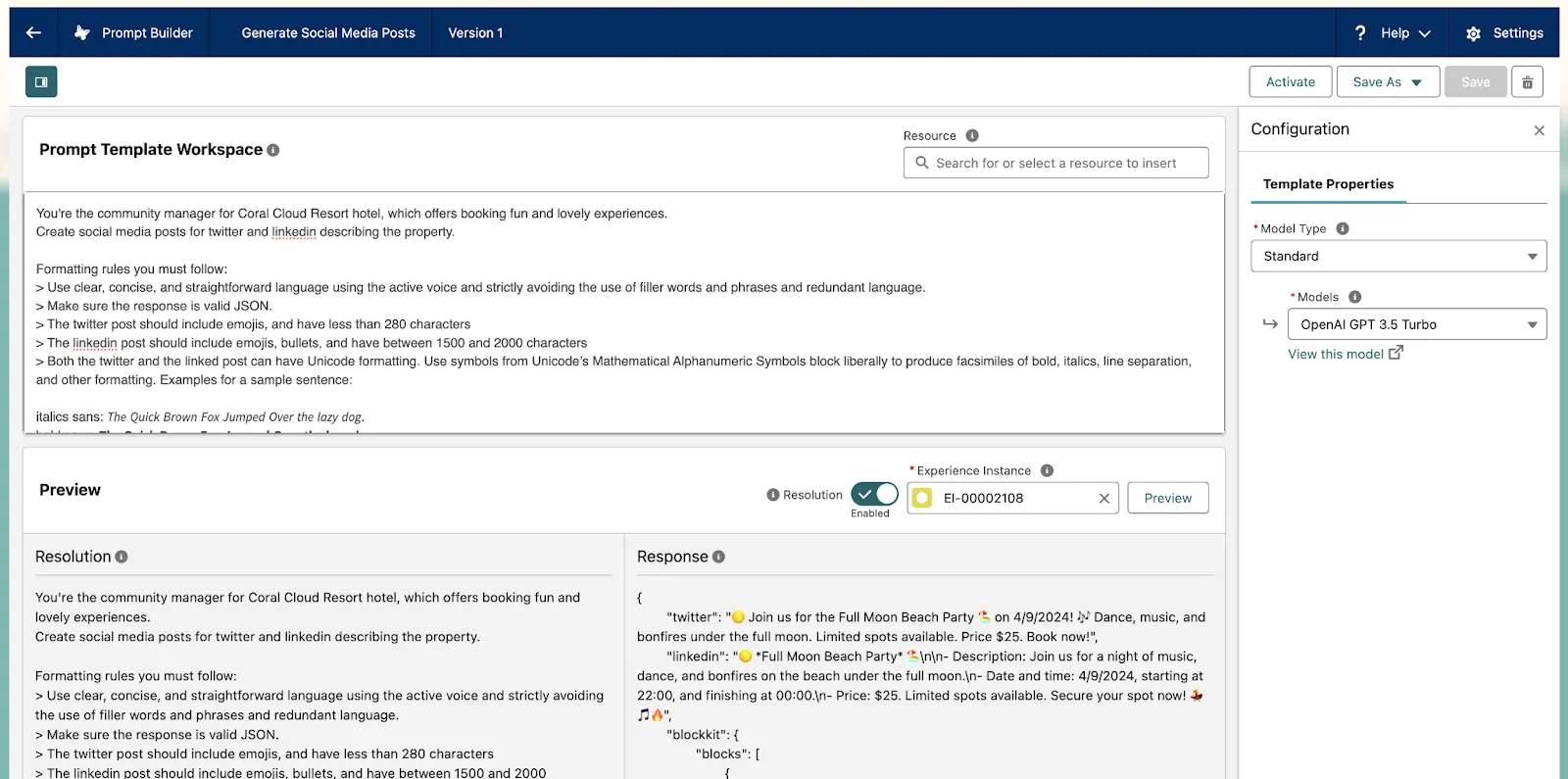Clear the EI-00002108 experience instance
The width and height of the screenshot is (1568, 779).
coord(1103,498)
